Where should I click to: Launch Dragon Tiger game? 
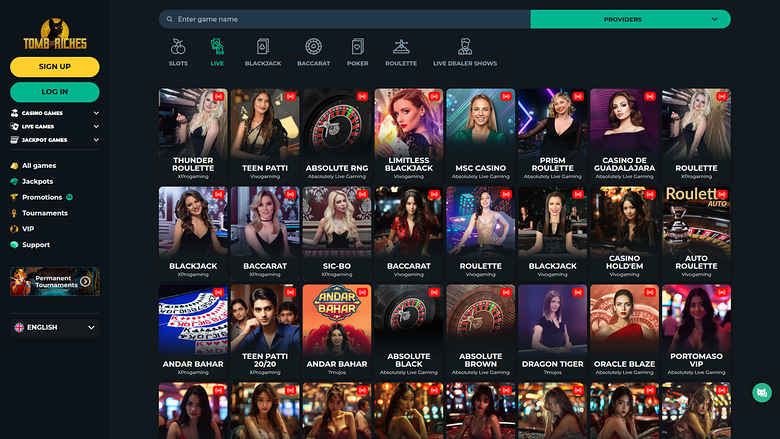(552, 331)
